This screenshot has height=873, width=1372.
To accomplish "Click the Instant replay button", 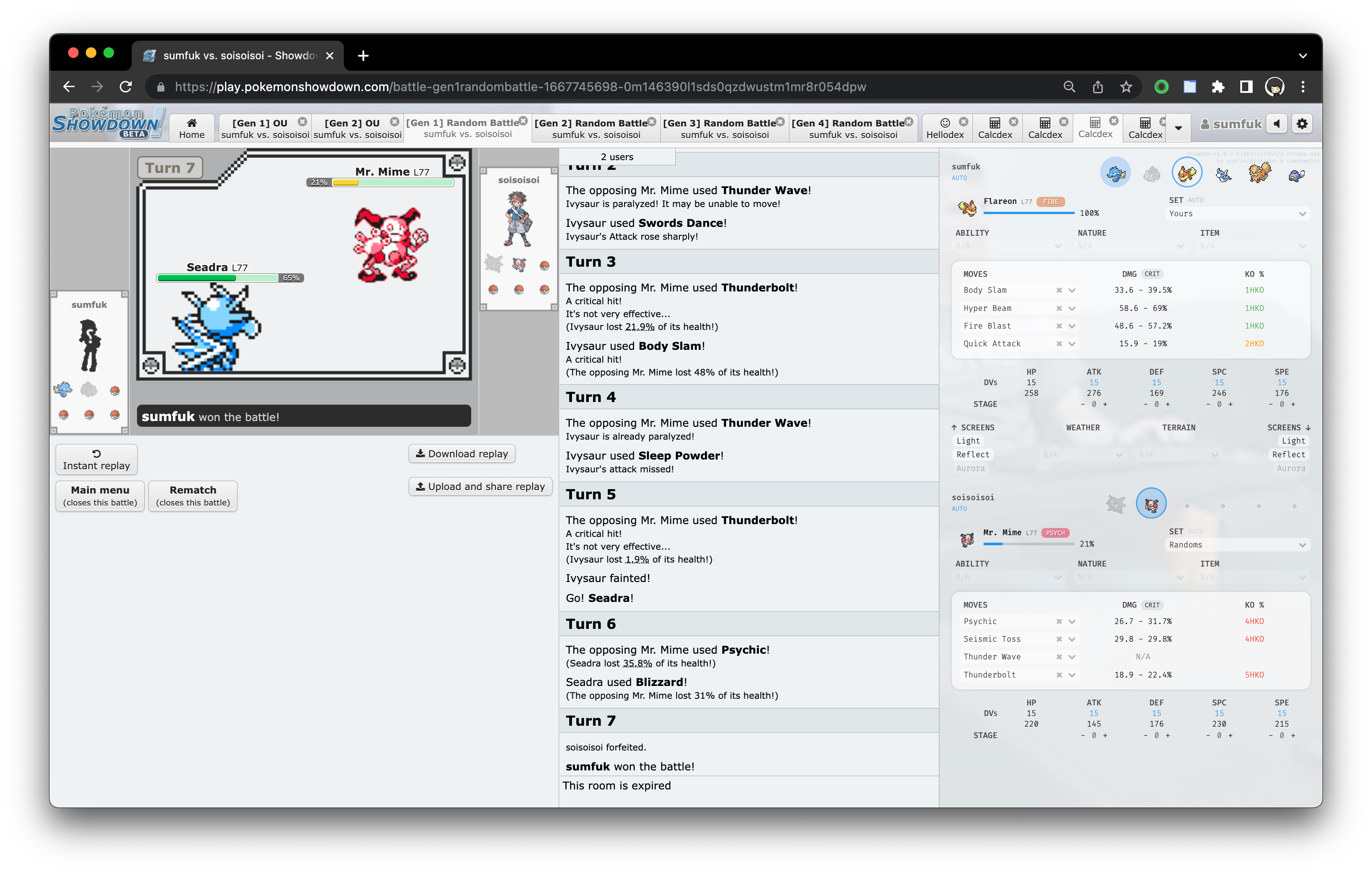I will (96, 459).
